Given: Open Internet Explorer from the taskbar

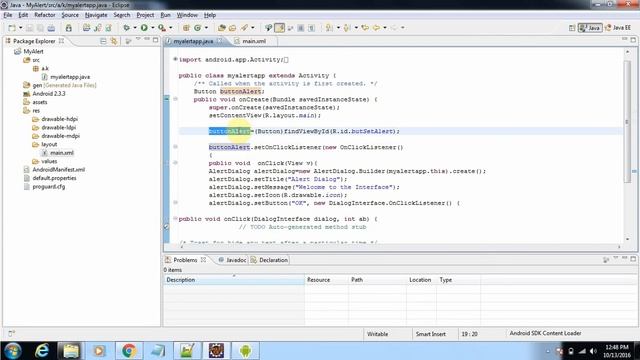Looking at the screenshot, I should point(42,351).
